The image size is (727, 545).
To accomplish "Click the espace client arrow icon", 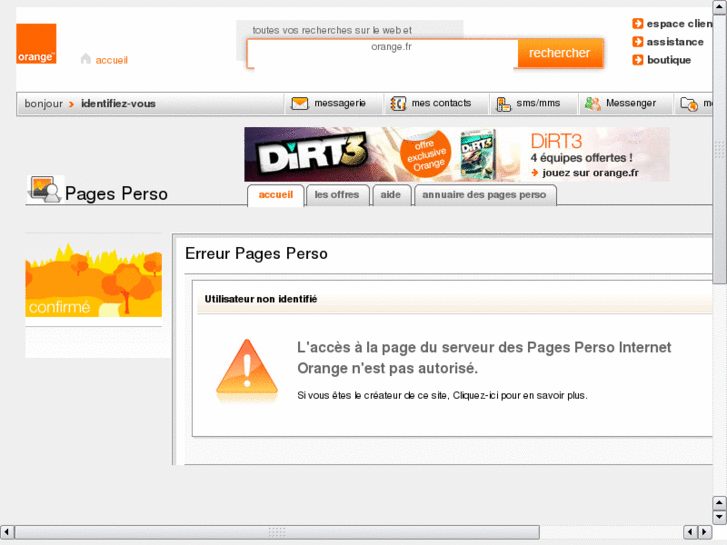I will [x=638, y=23].
